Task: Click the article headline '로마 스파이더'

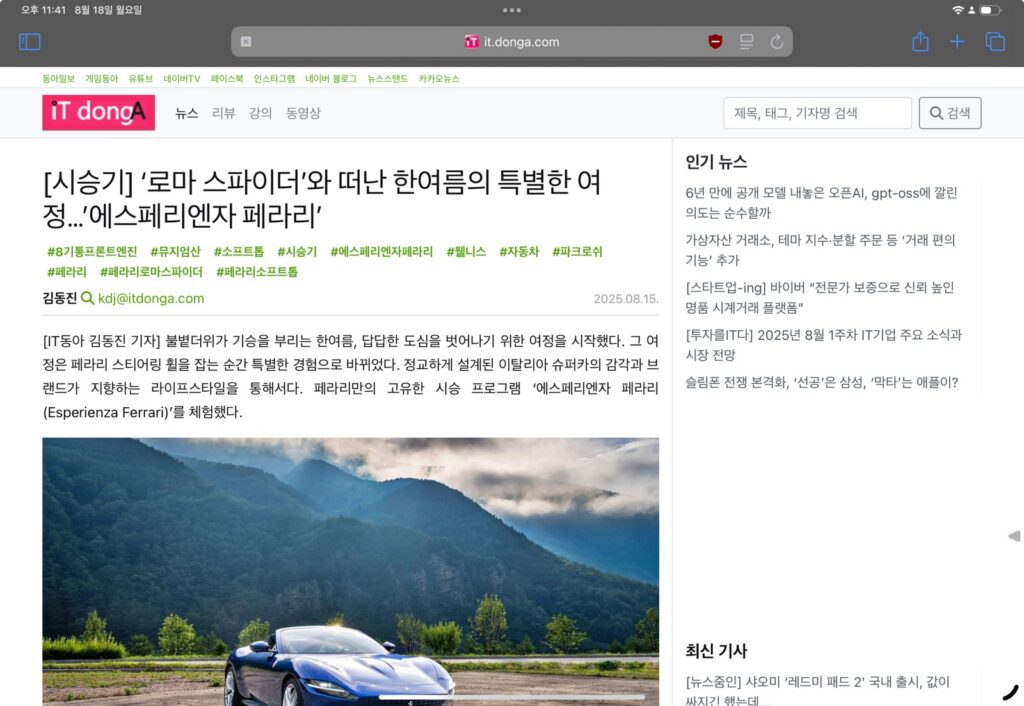Action: (x=323, y=199)
